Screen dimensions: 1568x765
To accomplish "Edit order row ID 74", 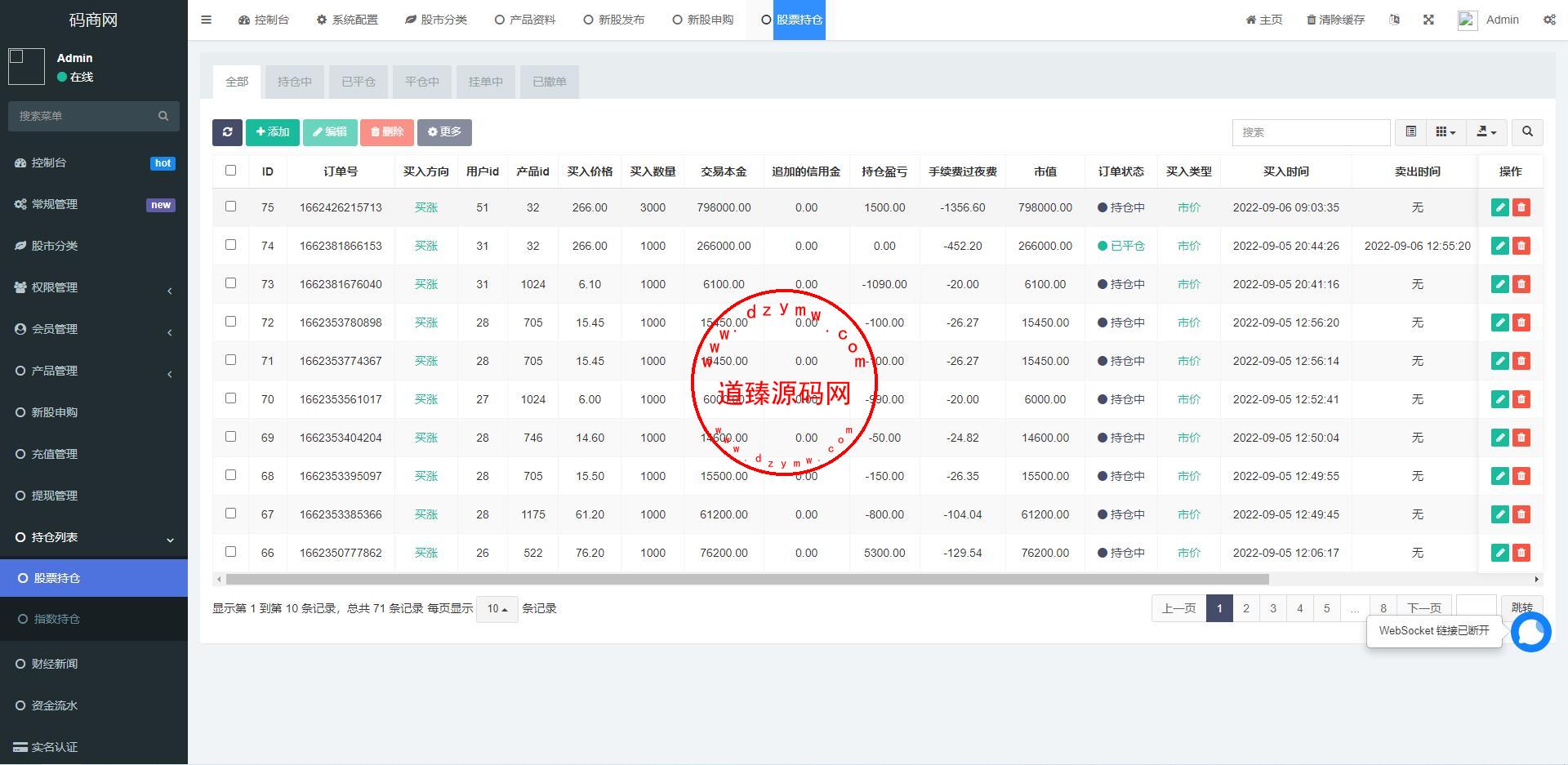I will tap(1499, 246).
